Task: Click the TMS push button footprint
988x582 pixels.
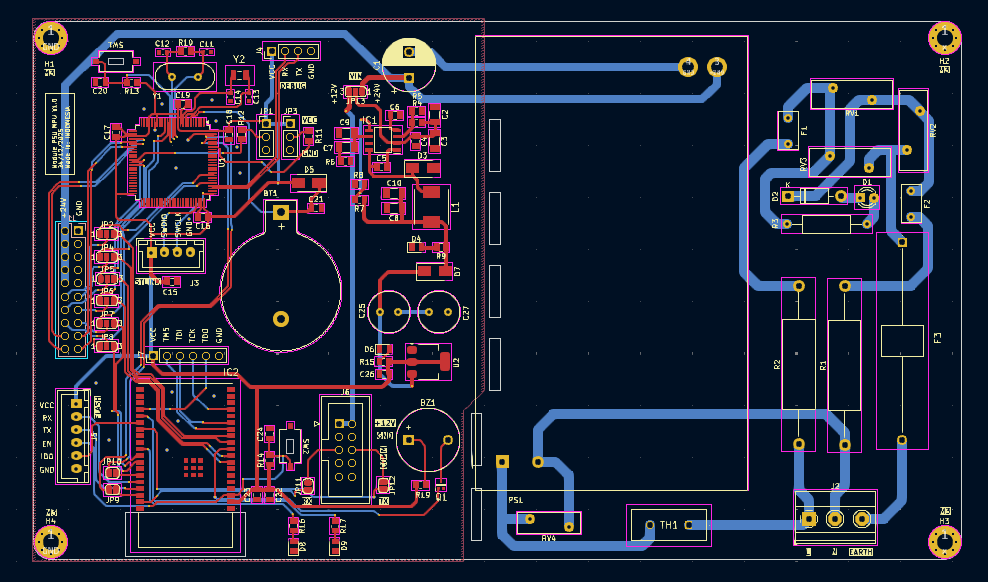Action: (116, 61)
